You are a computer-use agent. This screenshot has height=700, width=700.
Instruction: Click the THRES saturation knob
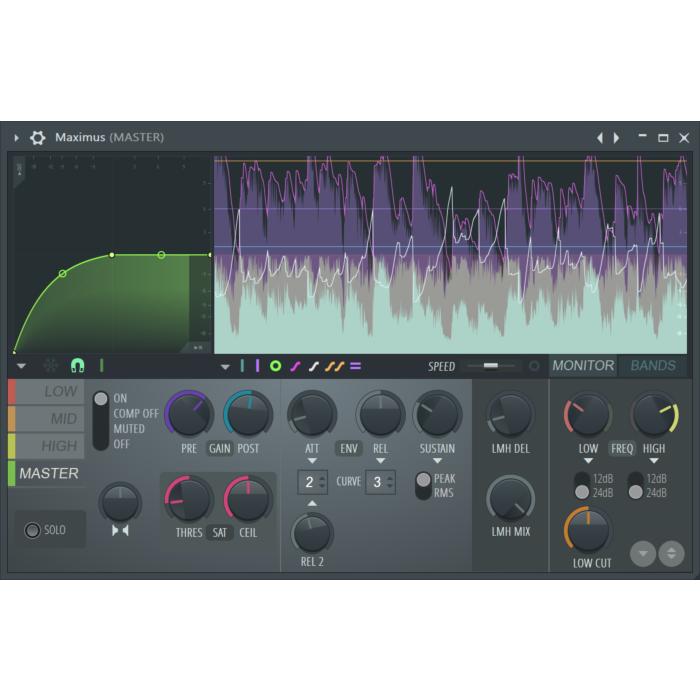(x=189, y=499)
